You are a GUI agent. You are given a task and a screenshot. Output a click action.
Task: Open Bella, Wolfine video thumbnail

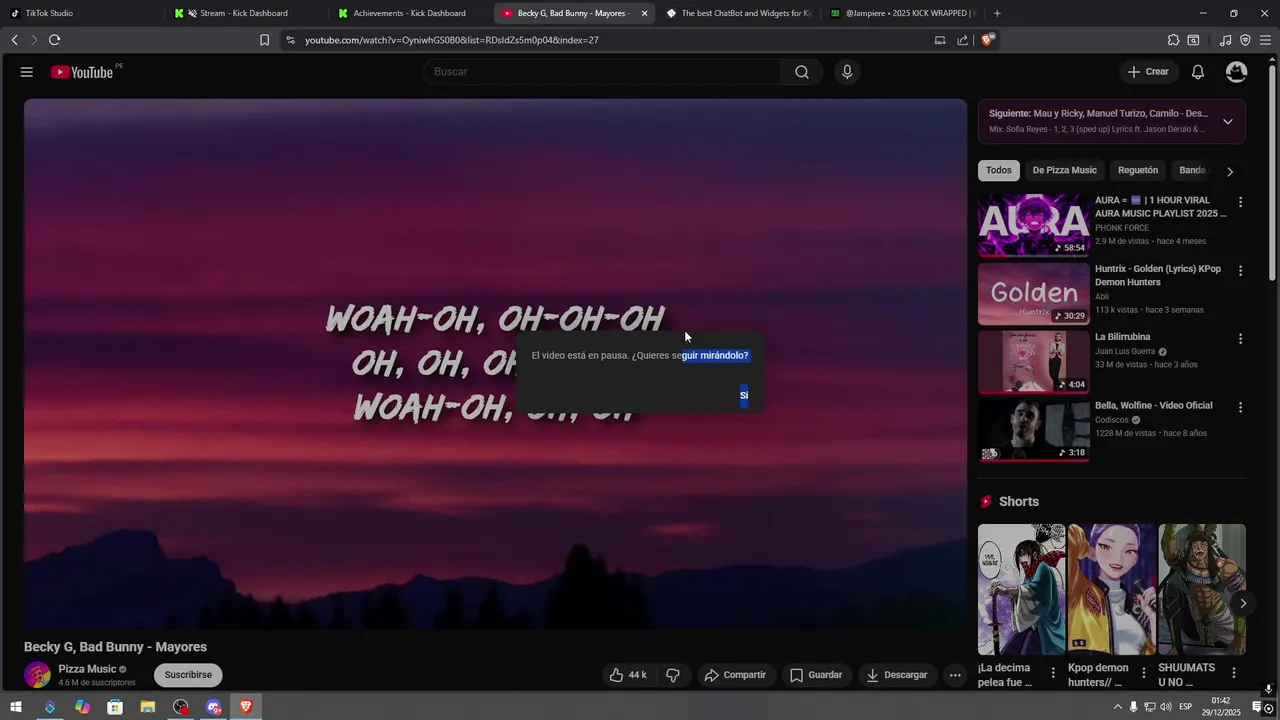click(x=1034, y=431)
